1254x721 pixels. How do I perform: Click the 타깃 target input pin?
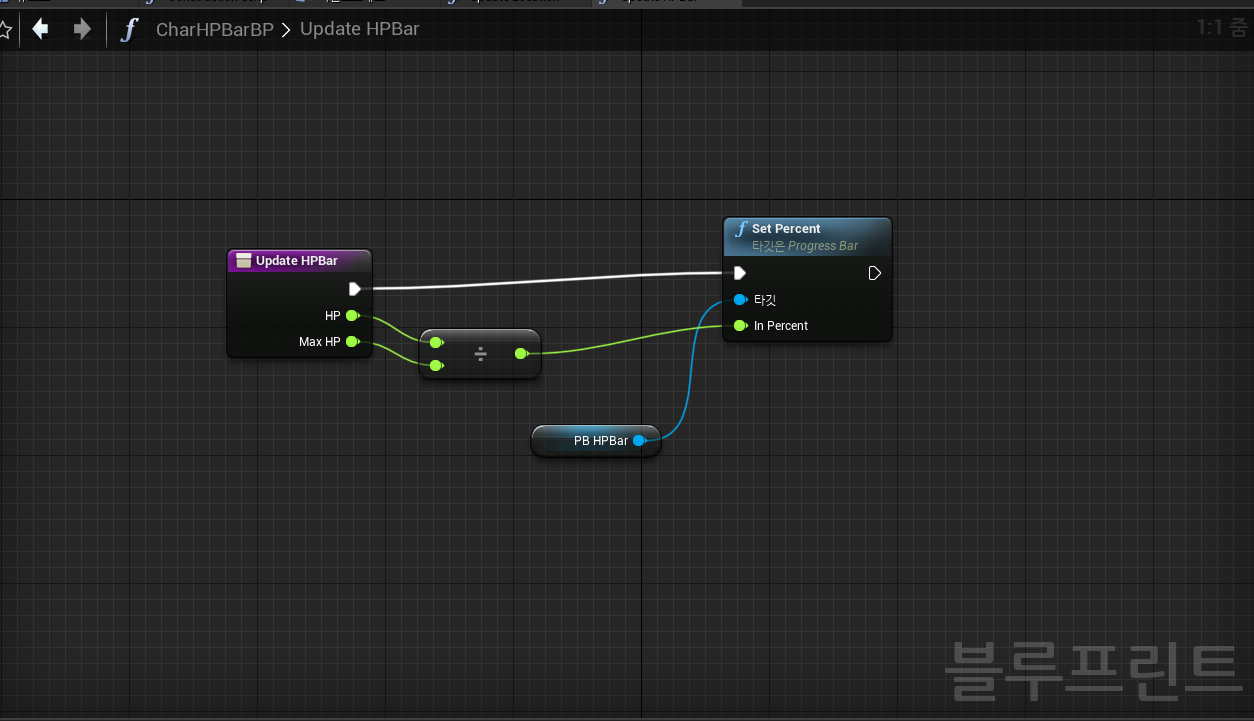739,300
